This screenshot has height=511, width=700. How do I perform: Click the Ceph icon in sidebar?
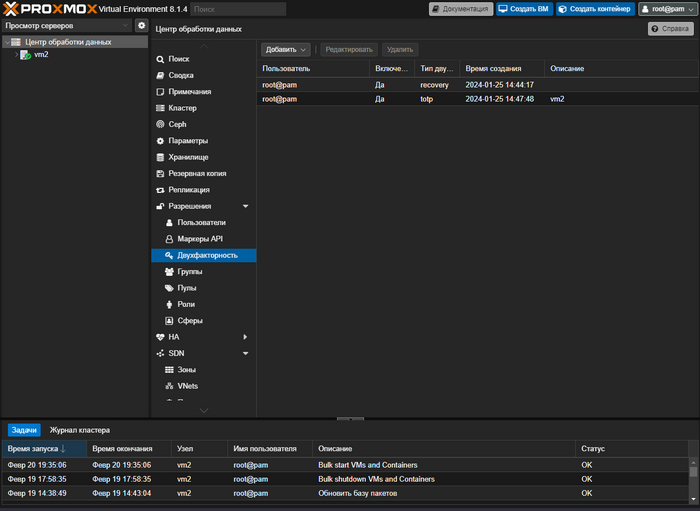[x=160, y=124]
